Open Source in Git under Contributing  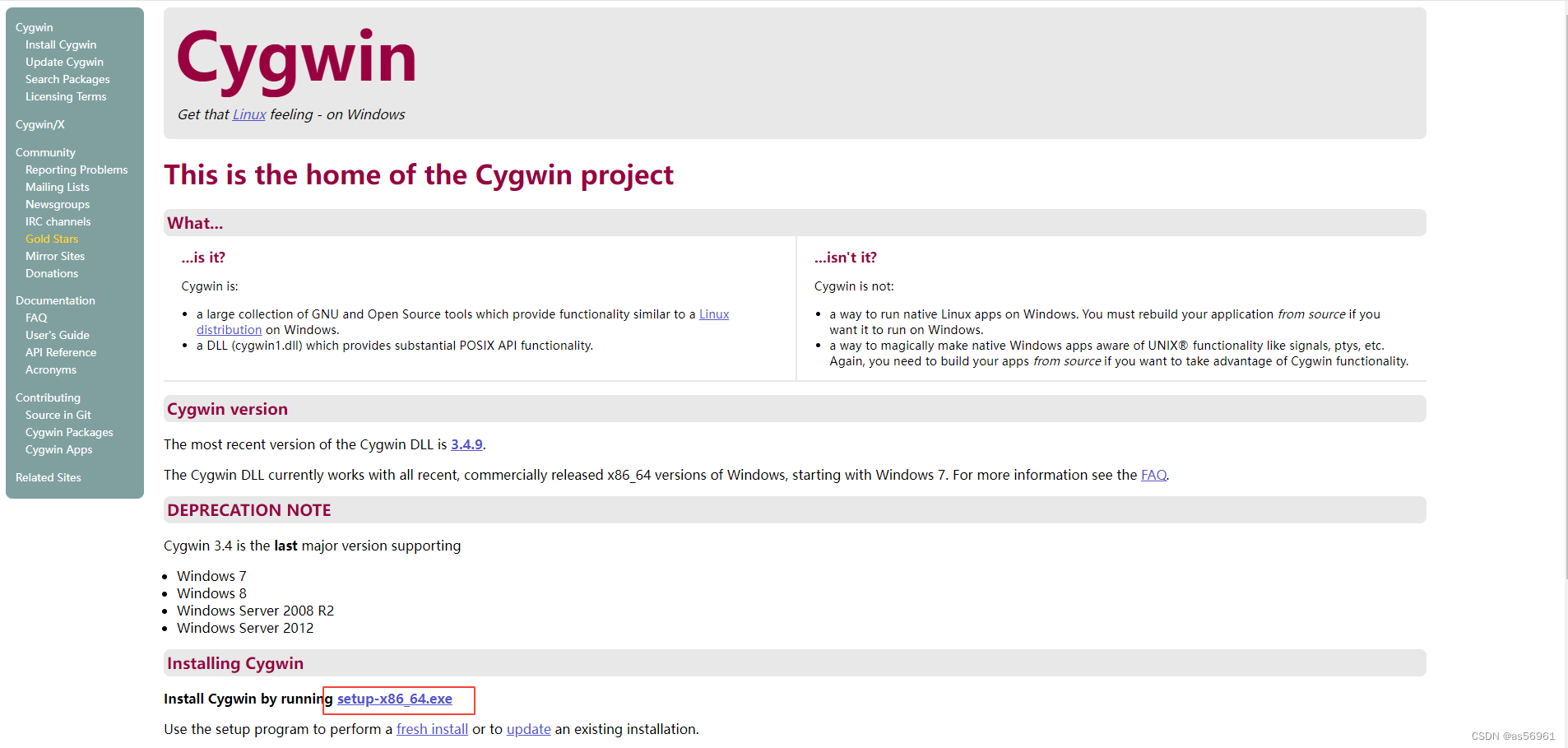click(57, 414)
